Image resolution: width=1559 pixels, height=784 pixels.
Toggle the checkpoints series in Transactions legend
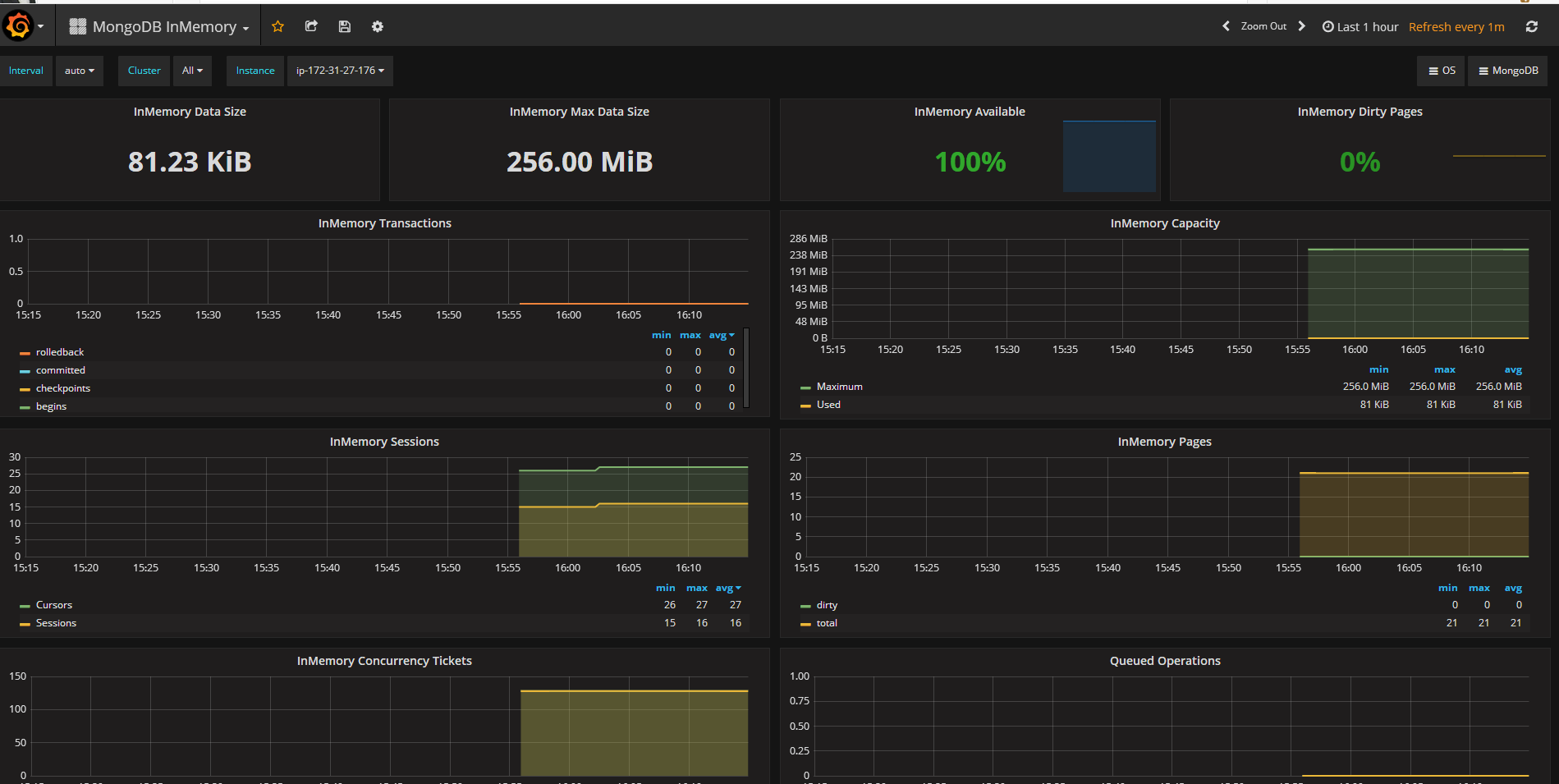pyautogui.click(x=63, y=388)
